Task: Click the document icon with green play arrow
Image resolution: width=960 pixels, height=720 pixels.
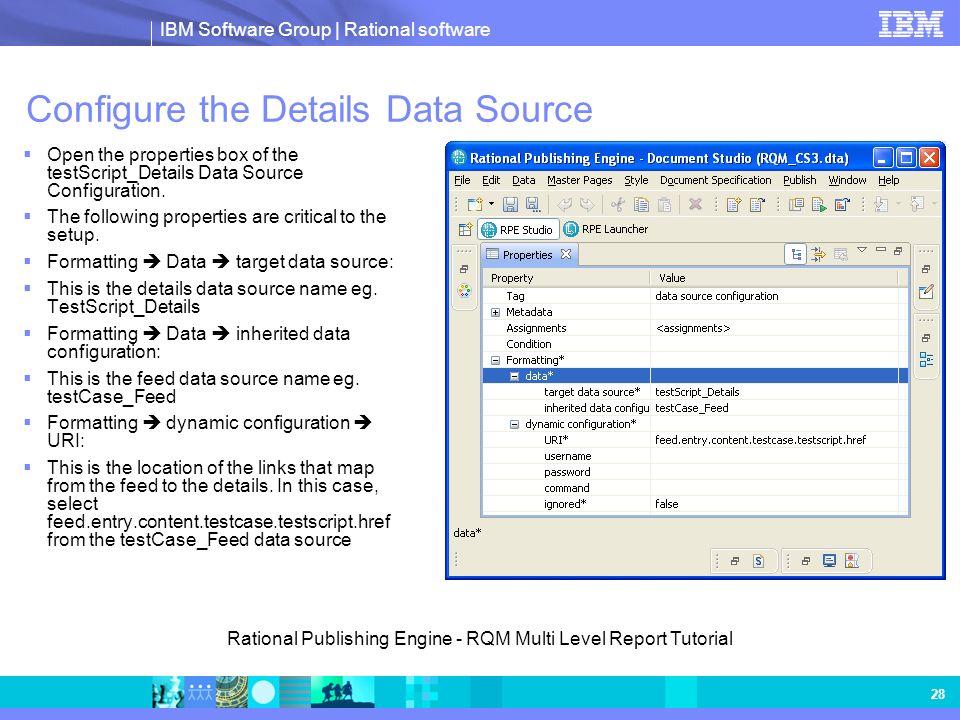Action: click(819, 204)
